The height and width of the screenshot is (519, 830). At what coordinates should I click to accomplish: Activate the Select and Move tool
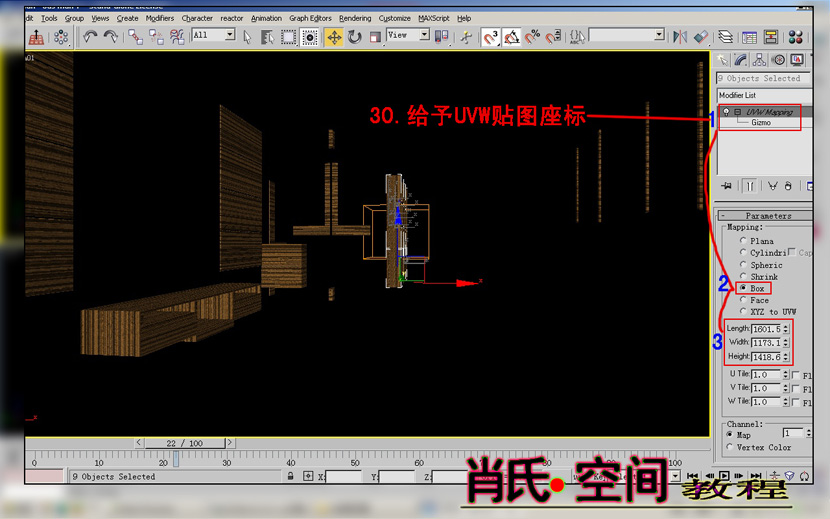coord(334,37)
